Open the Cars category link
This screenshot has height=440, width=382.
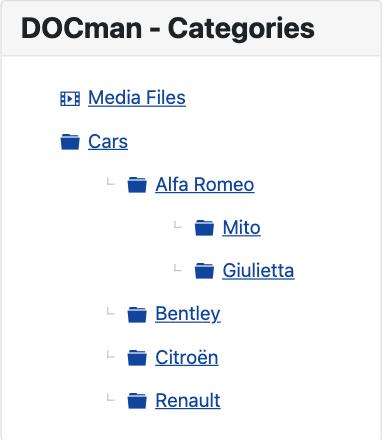tap(108, 142)
